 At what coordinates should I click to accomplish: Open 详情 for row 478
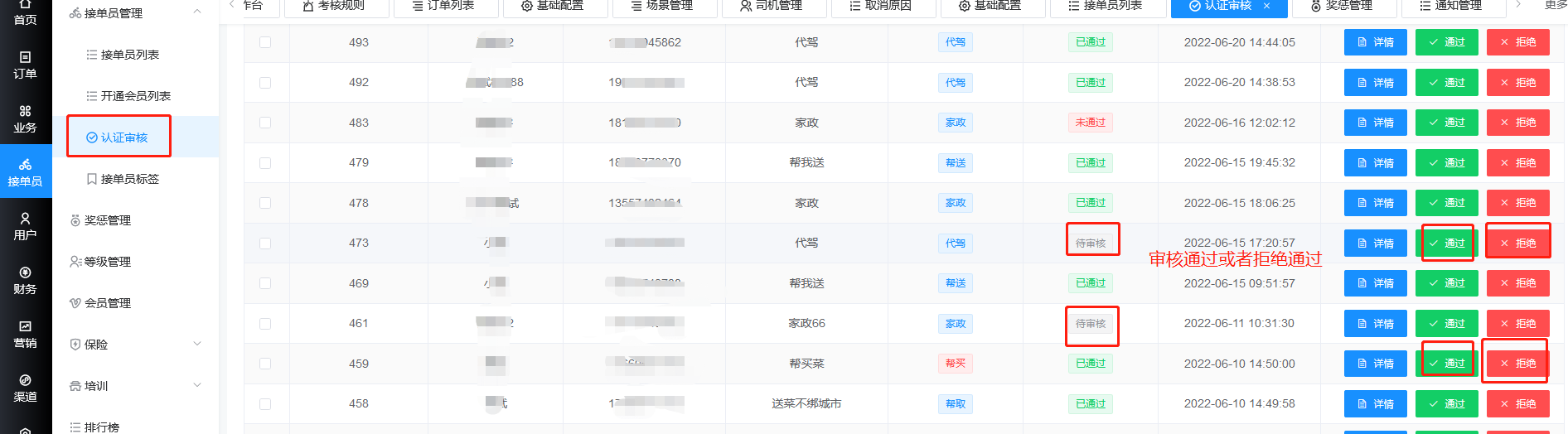pos(1376,203)
